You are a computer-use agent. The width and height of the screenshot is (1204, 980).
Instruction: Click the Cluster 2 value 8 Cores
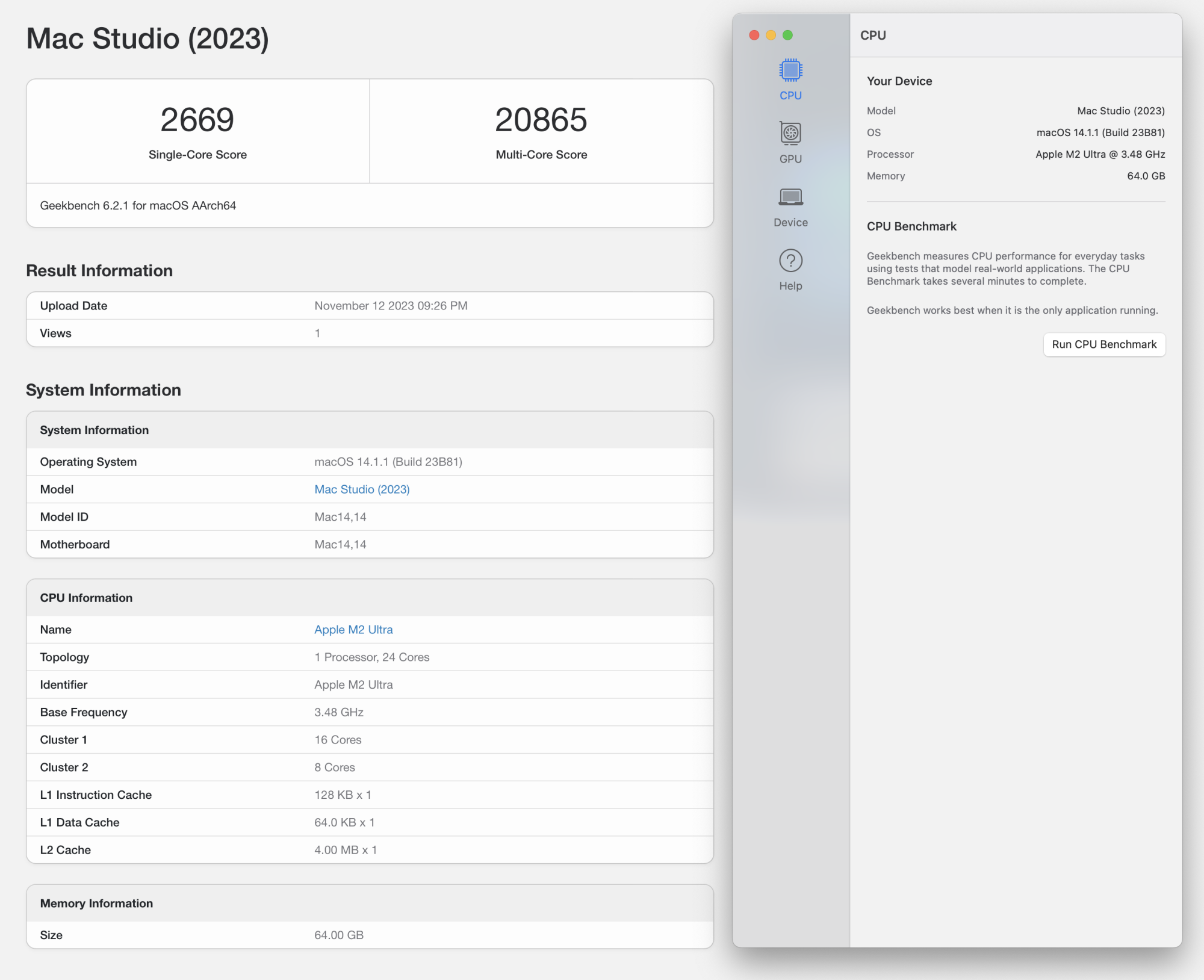[x=335, y=768]
